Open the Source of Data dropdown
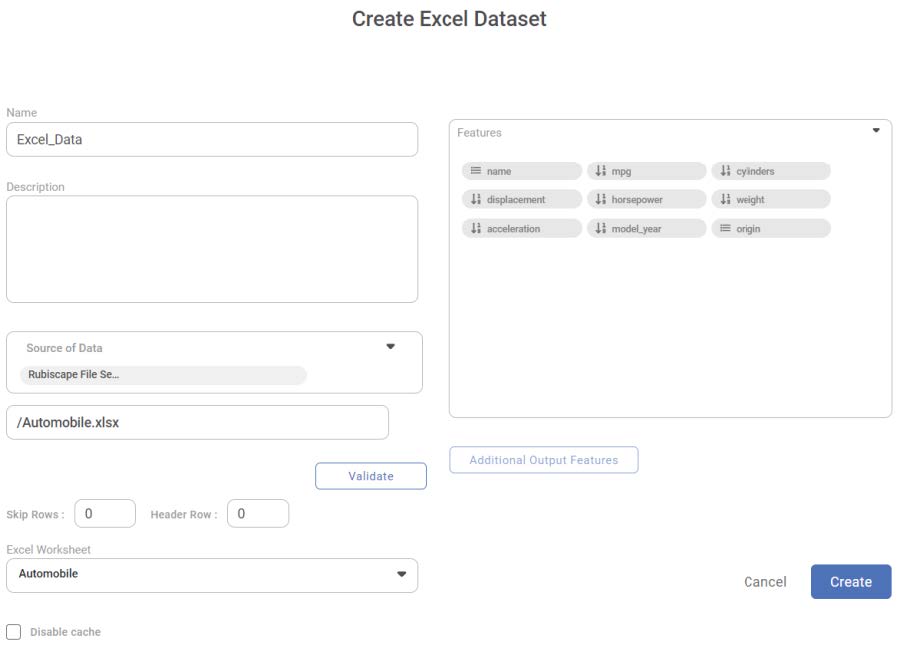Viewport: 897px width, 655px height. (390, 347)
